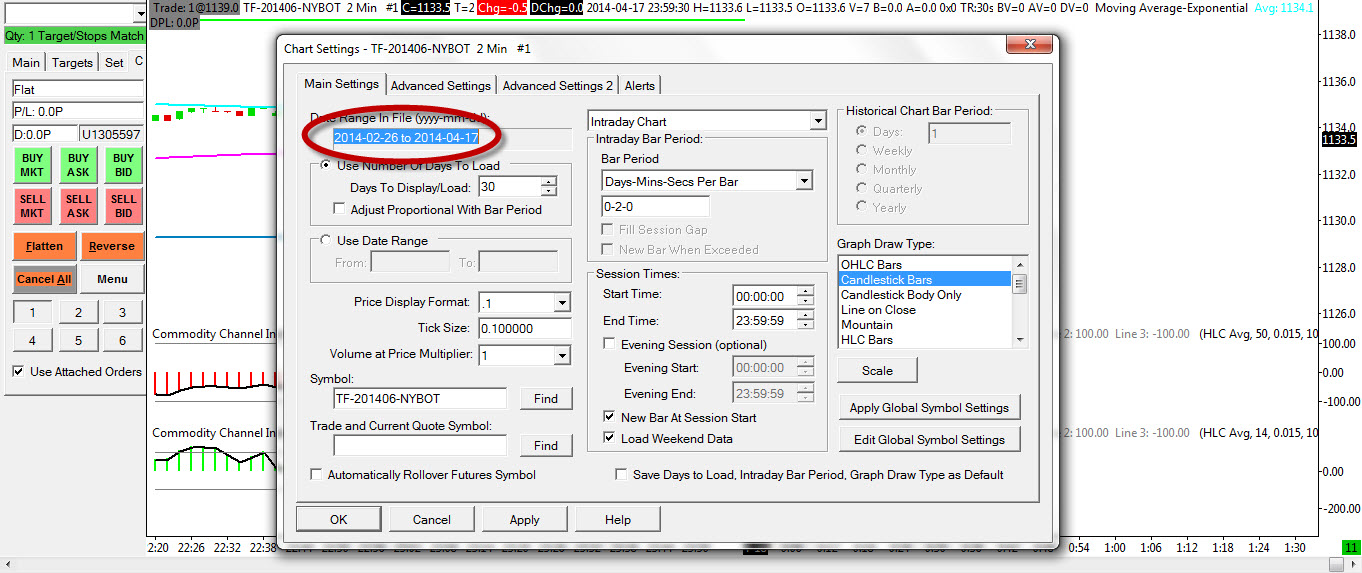Open the trade window top-left dropdown
Viewport: 1362px width, 573px height.
click(138, 14)
